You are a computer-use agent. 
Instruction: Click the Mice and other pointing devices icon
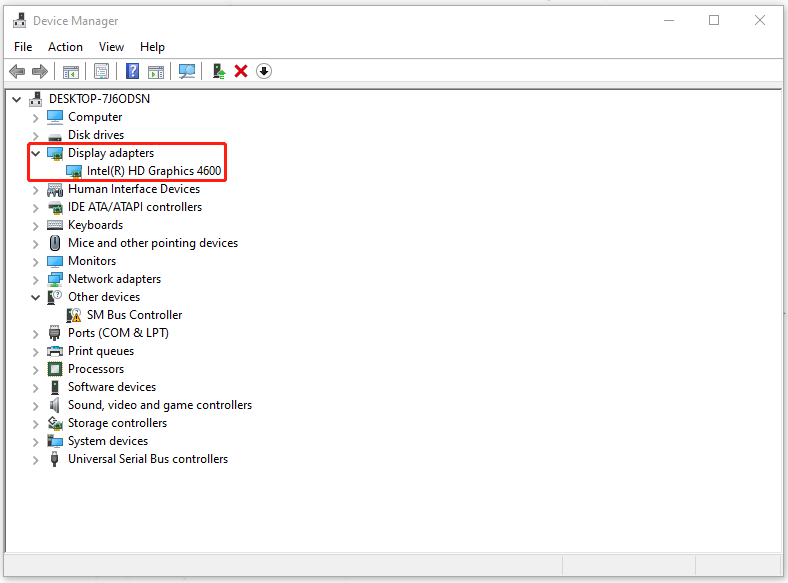pos(55,243)
